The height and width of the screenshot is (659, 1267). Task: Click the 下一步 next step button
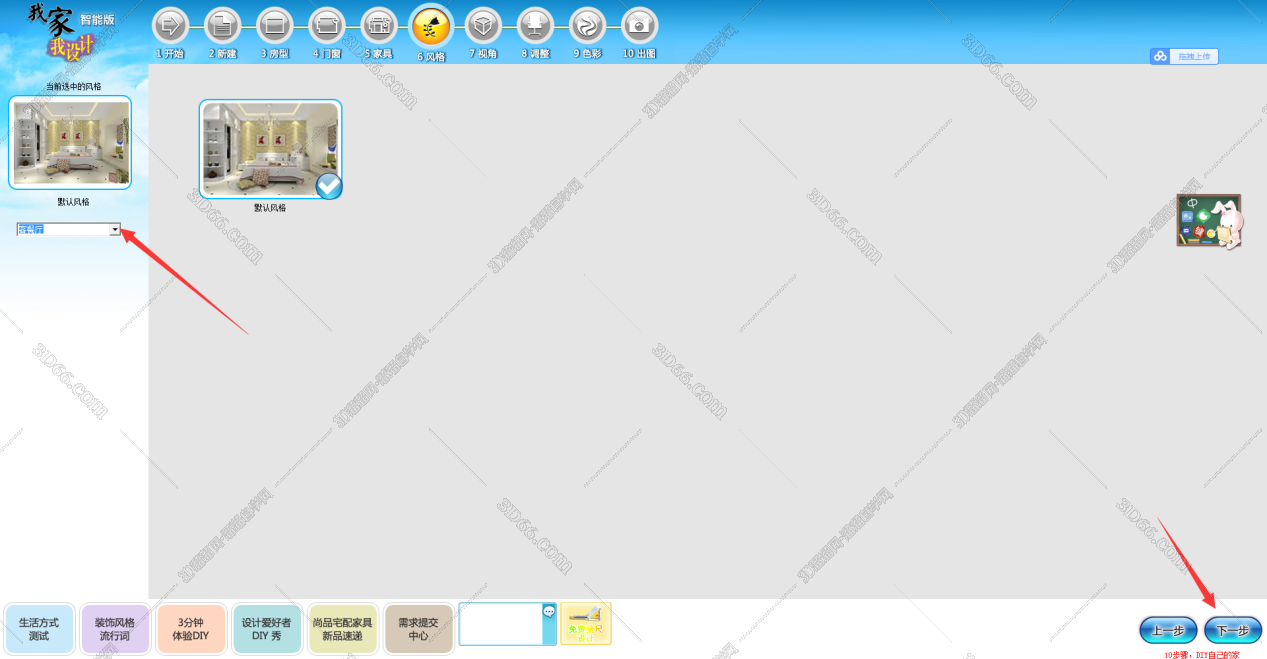coord(1233,630)
